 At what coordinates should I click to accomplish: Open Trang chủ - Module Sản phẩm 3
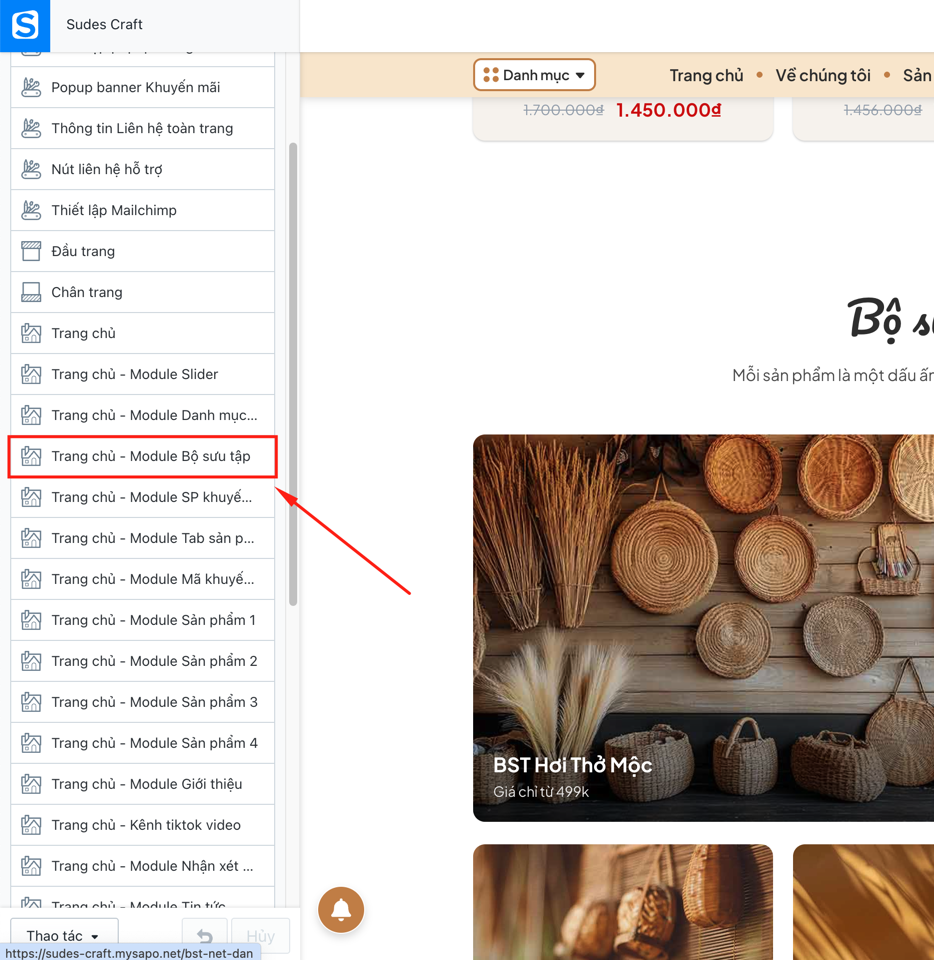tap(143, 703)
